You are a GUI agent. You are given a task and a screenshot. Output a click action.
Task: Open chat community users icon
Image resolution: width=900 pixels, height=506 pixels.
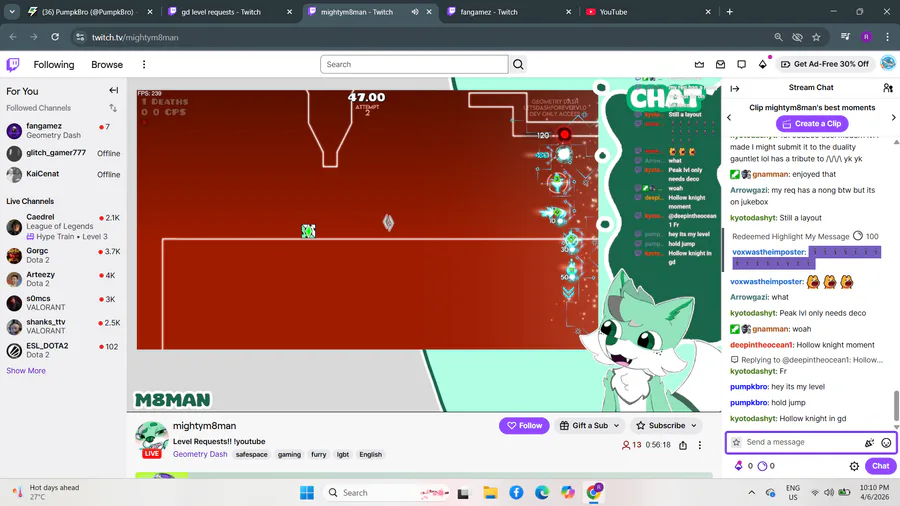(887, 88)
